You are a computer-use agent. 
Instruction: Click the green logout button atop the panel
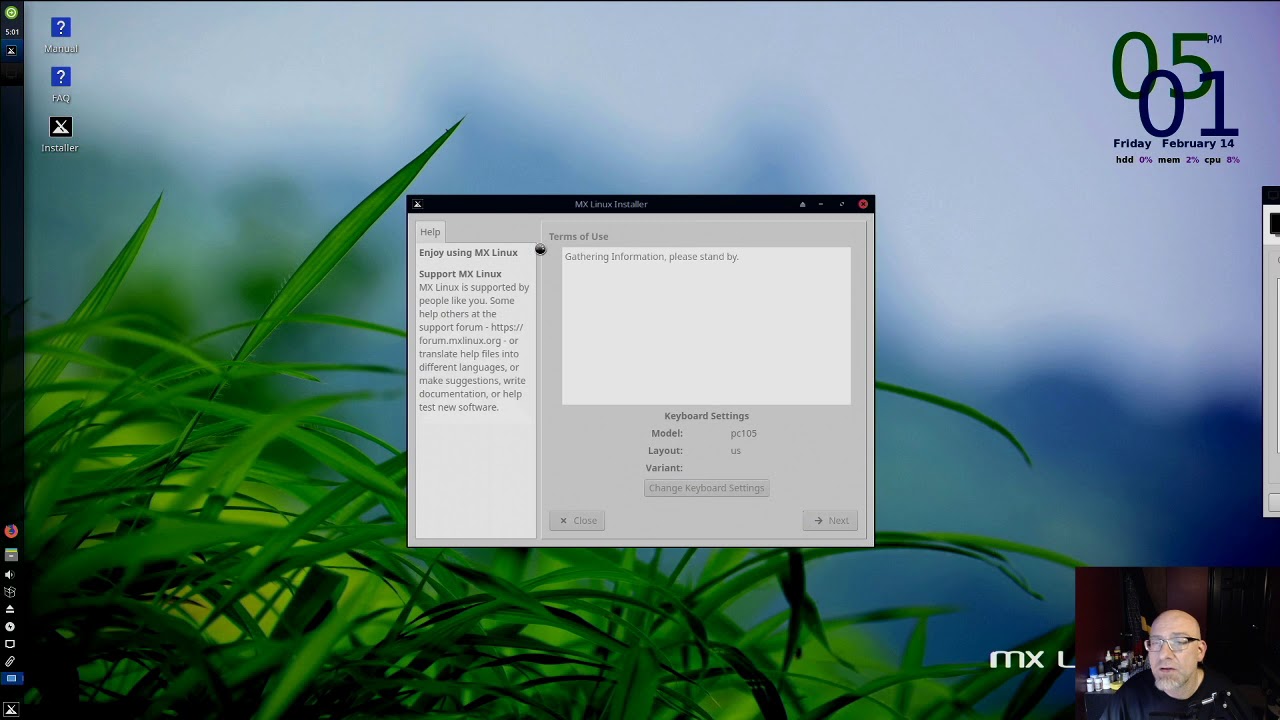11,13
